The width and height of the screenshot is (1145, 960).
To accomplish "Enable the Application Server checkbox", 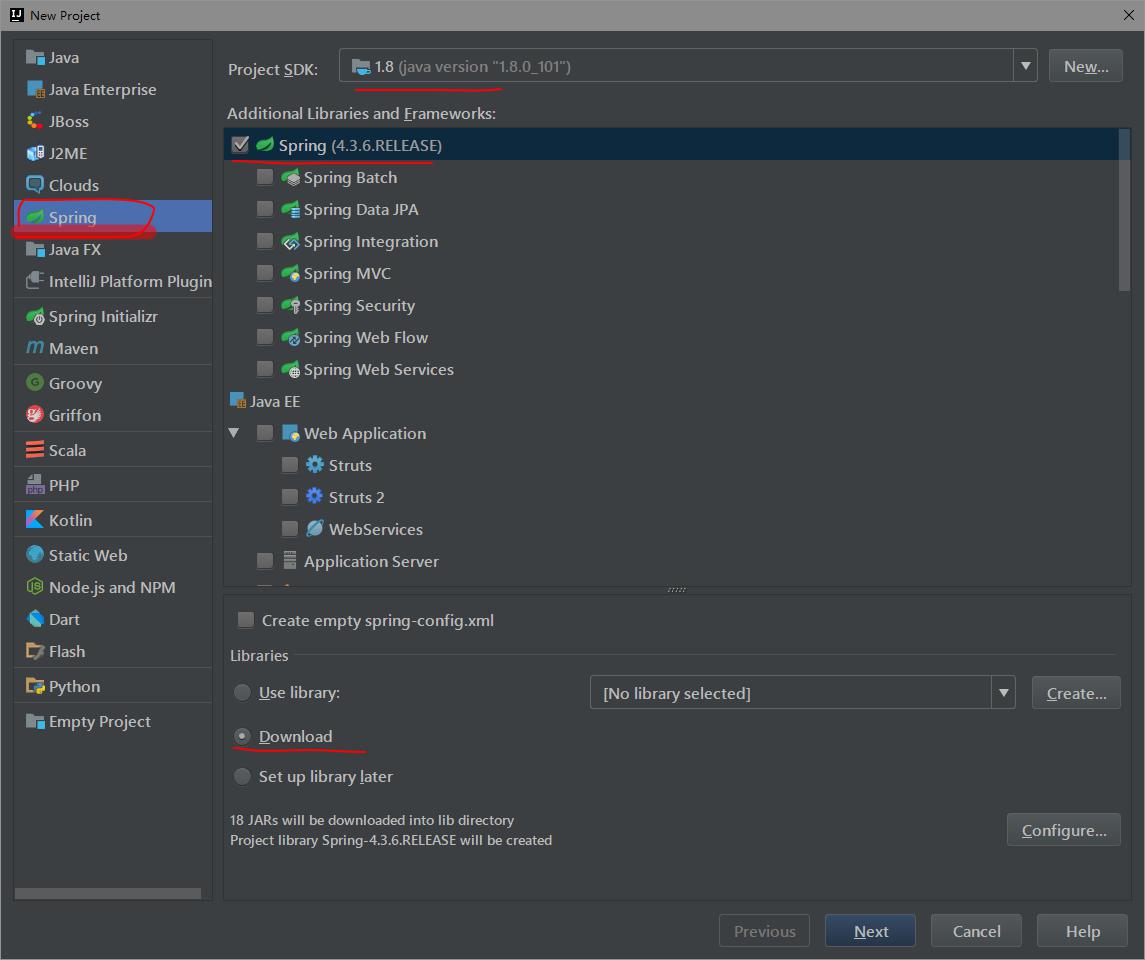I will click(x=265, y=561).
